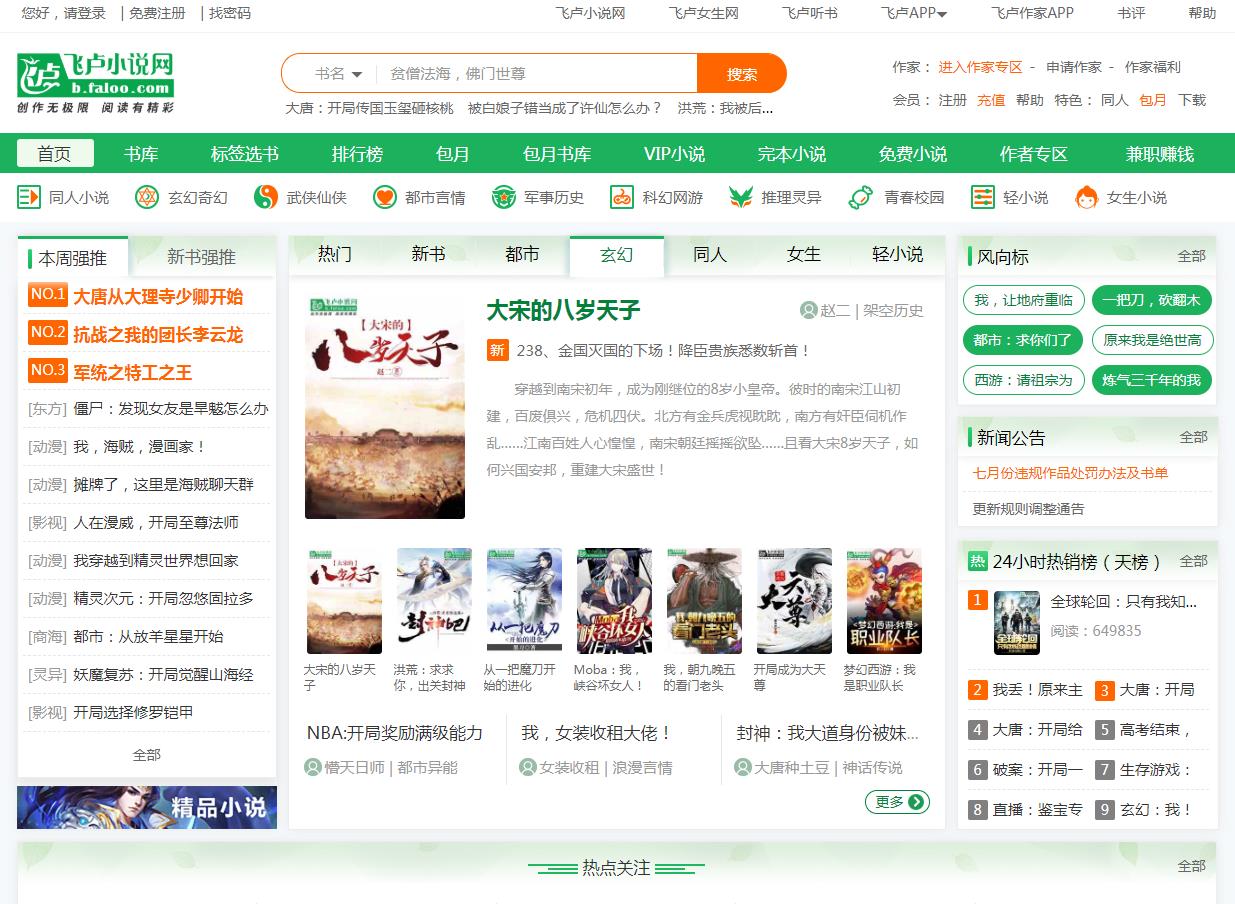Click the 更多 button
The height and width of the screenshot is (904, 1235).
897,802
